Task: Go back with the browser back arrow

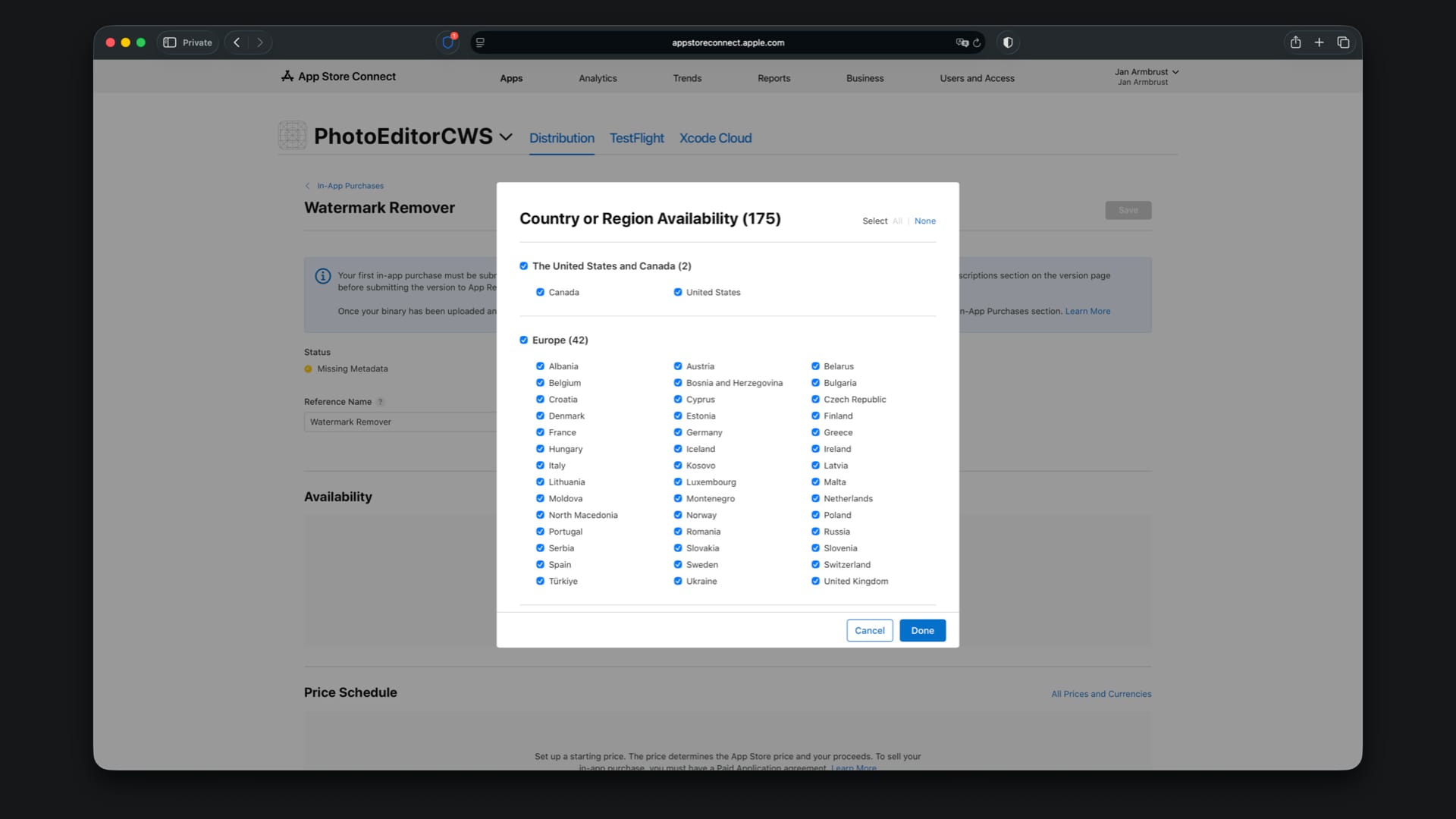Action: [237, 42]
